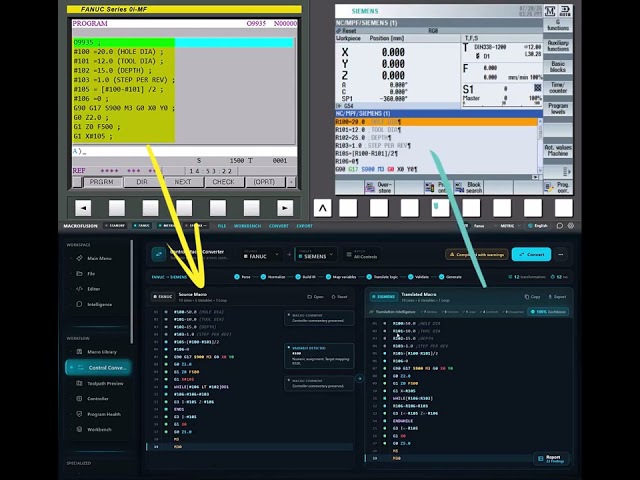
Task: Click the Siemens Time/counter softkey
Action: [x=558, y=87]
